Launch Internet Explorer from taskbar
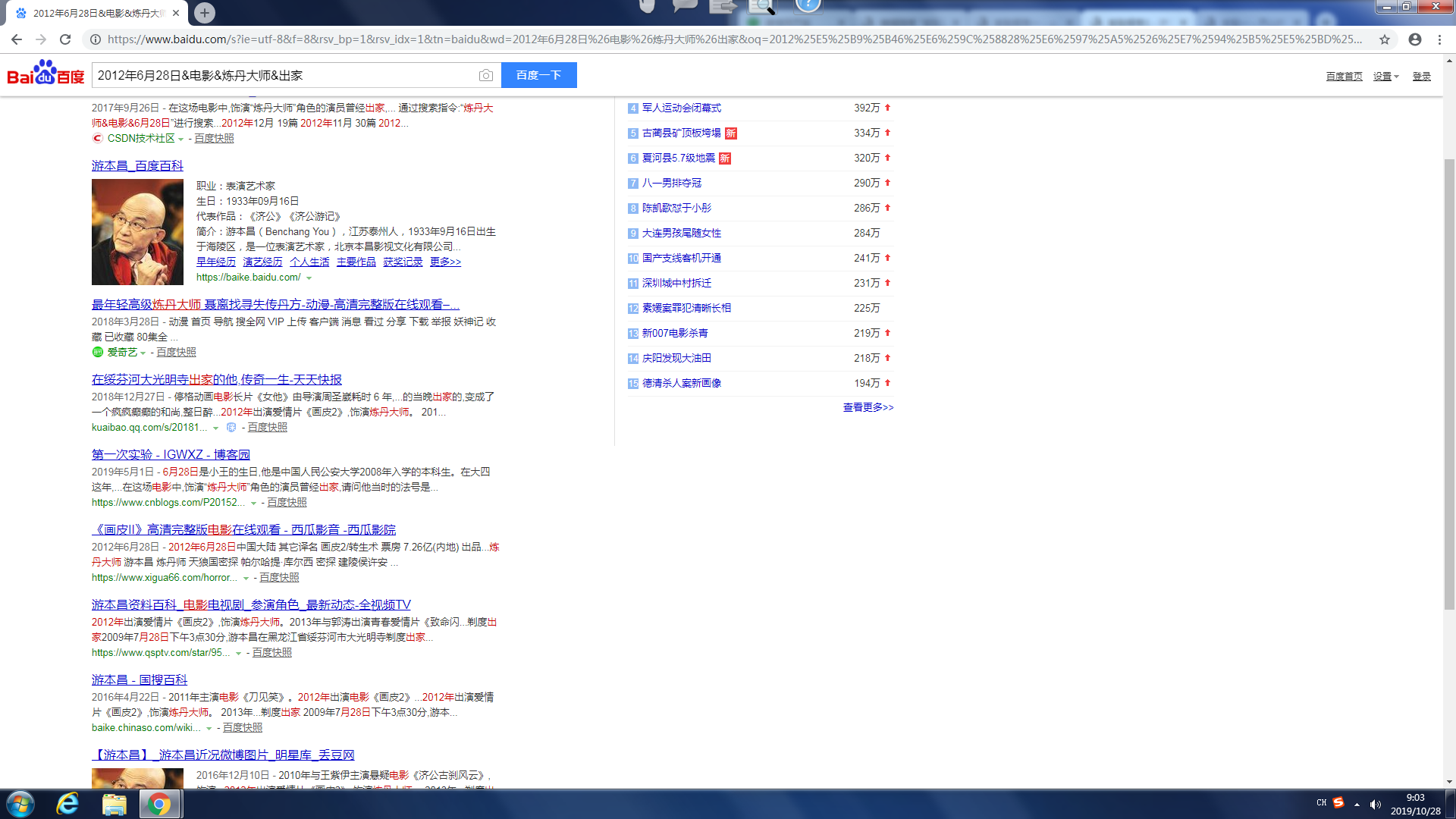This screenshot has height=819, width=1456. [x=68, y=804]
